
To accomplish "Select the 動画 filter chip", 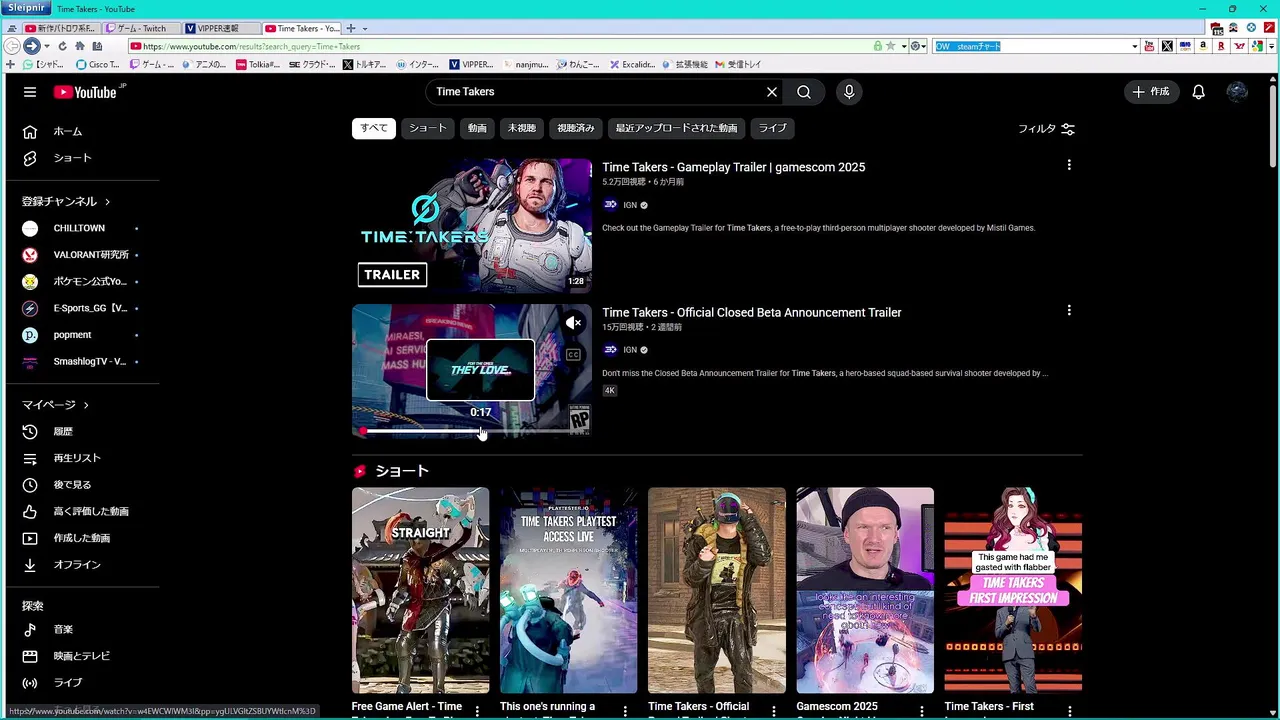I will point(478,128).
